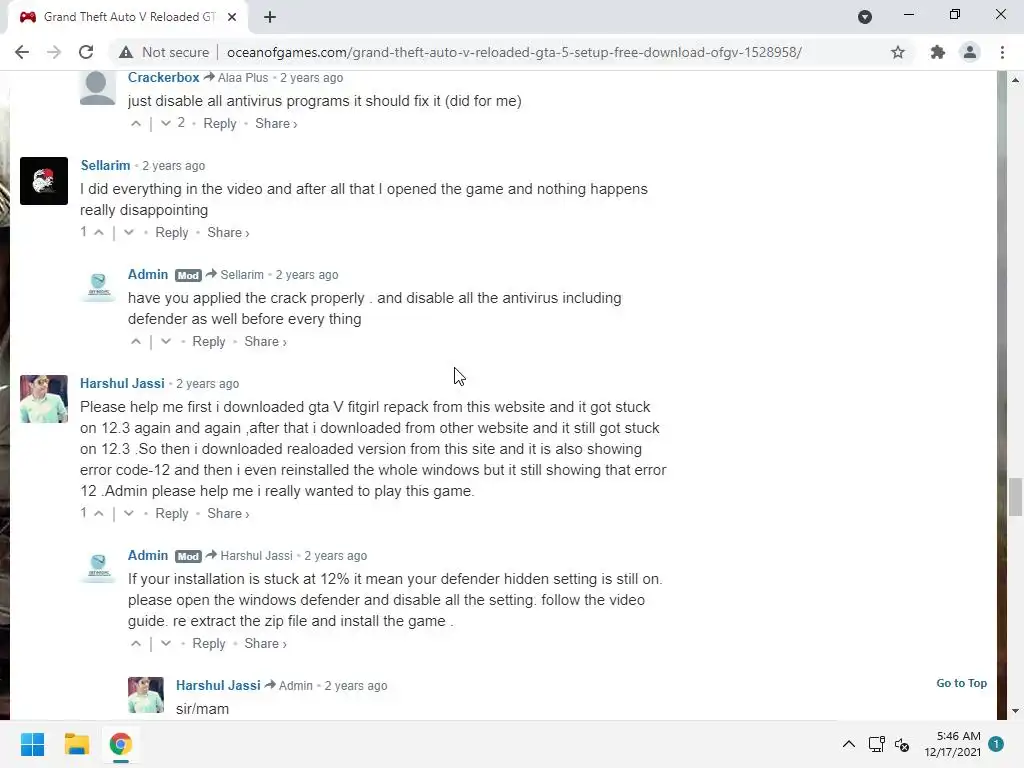Viewport: 1024px width, 768px height.
Task: Reply to Harshul Jassi's first comment
Action: 172,513
